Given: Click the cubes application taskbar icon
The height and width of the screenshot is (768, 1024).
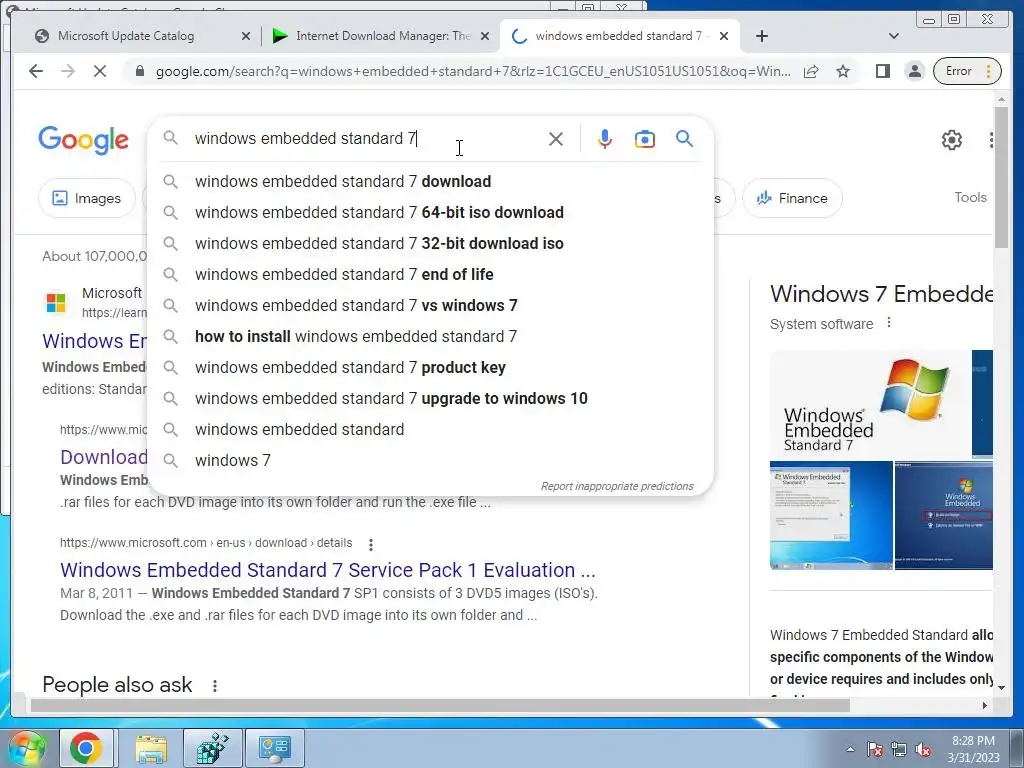Looking at the screenshot, I should 212,748.
